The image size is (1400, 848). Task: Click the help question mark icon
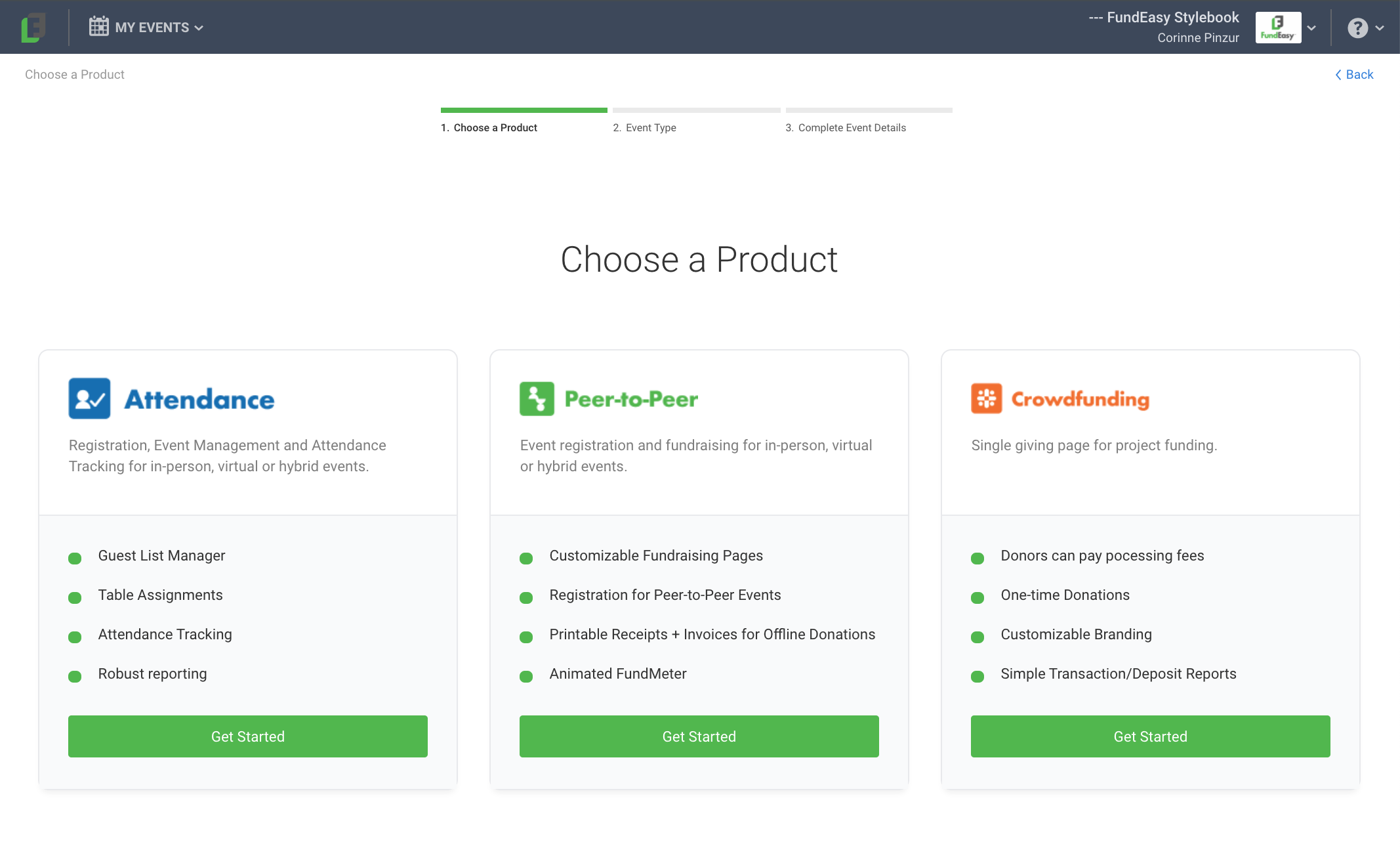pos(1357,28)
